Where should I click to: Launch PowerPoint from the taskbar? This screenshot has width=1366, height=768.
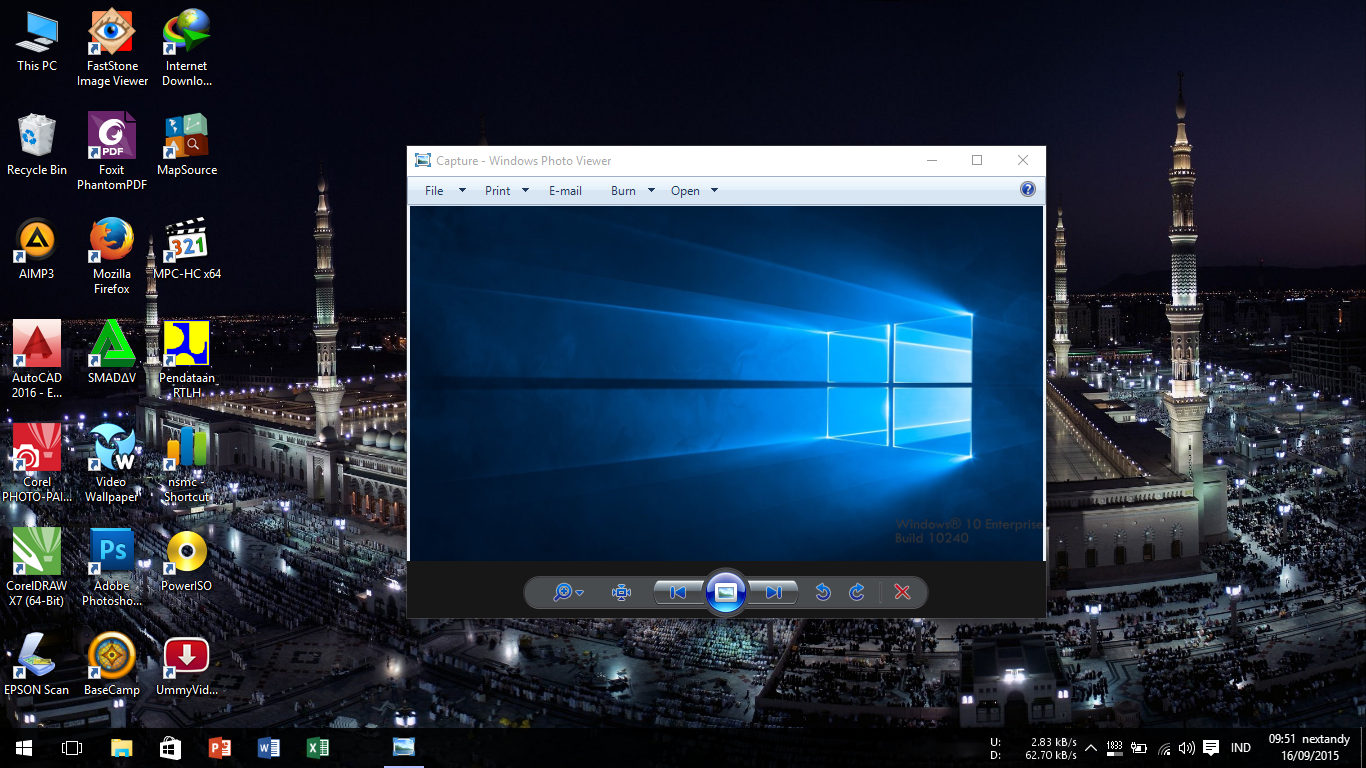coord(219,748)
